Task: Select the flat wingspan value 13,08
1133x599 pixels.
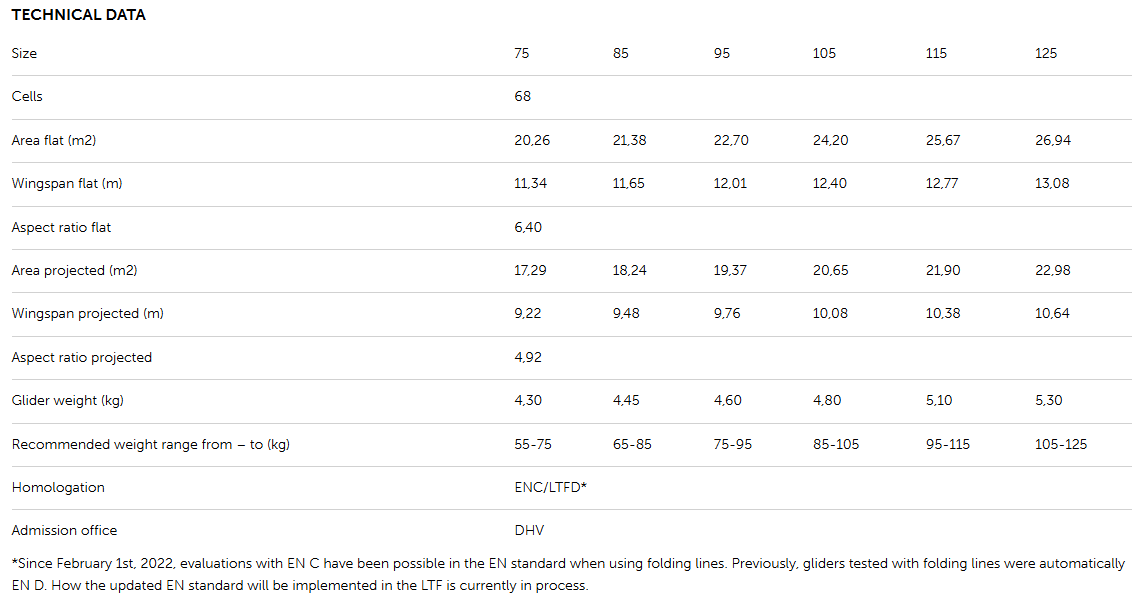Action: pyautogui.click(x=1052, y=184)
